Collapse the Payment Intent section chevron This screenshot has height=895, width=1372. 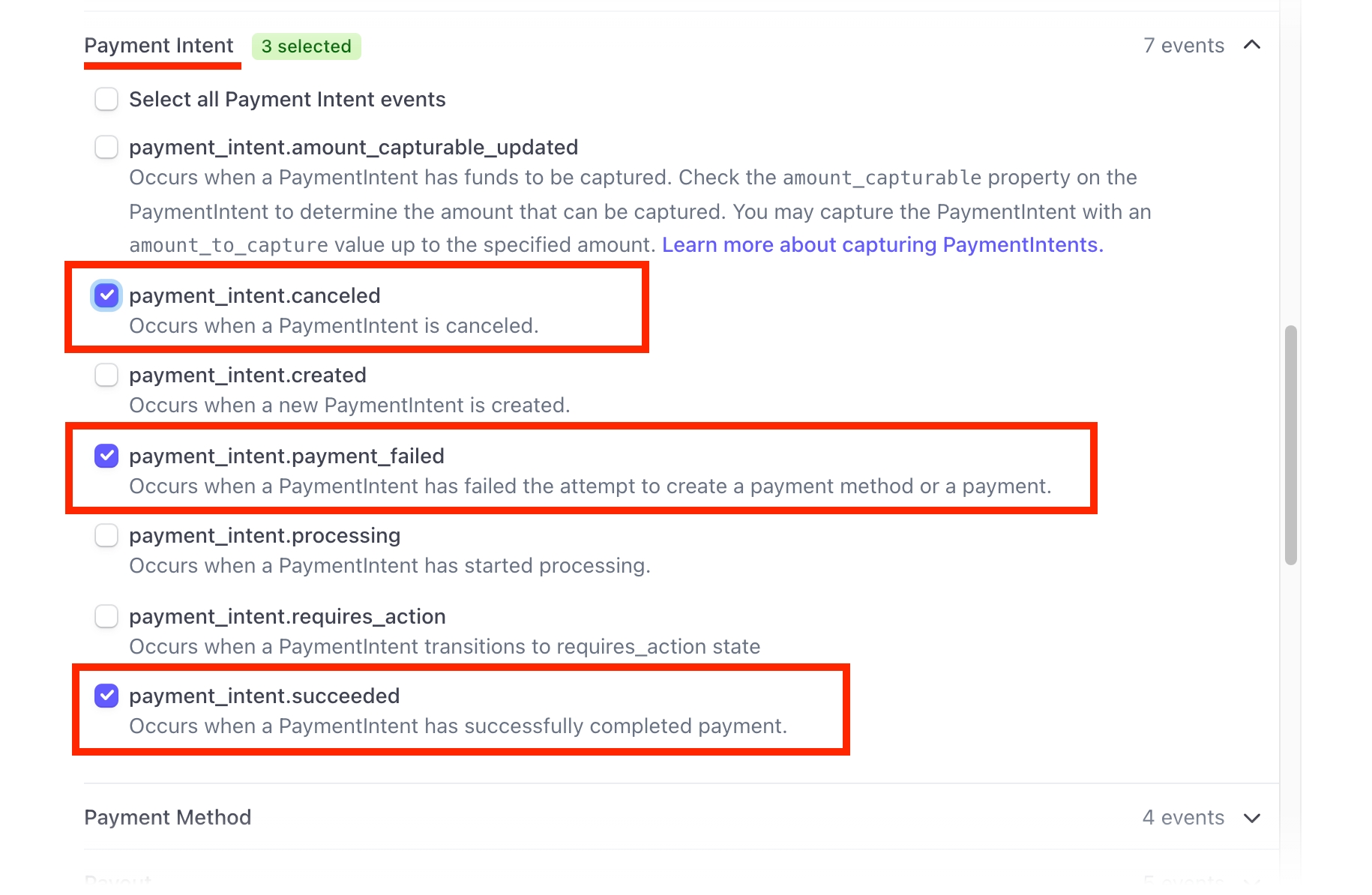click(x=1251, y=46)
